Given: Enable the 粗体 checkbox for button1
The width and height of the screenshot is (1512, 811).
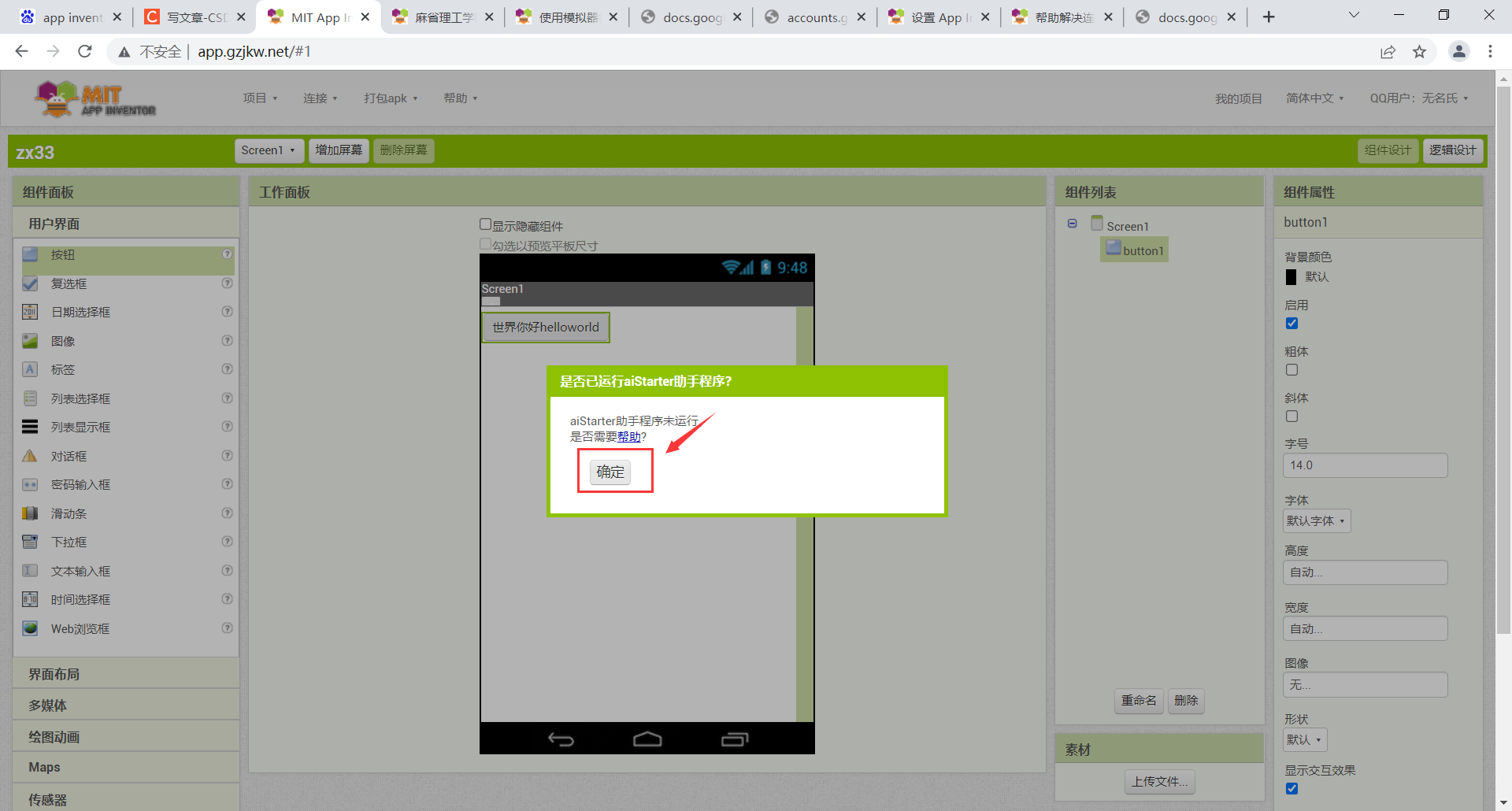Looking at the screenshot, I should pyautogui.click(x=1291, y=369).
